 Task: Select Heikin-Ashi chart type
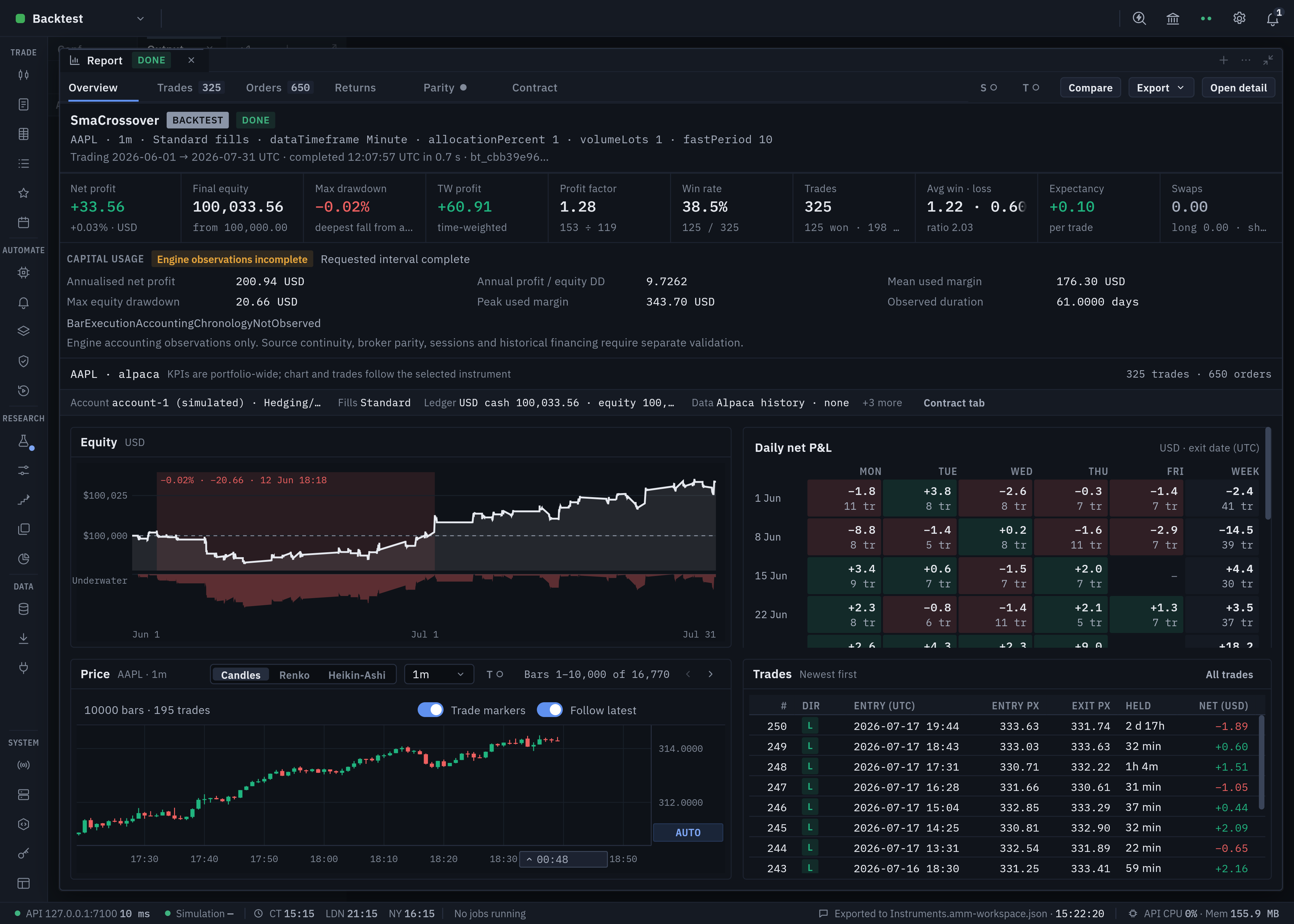tap(357, 675)
